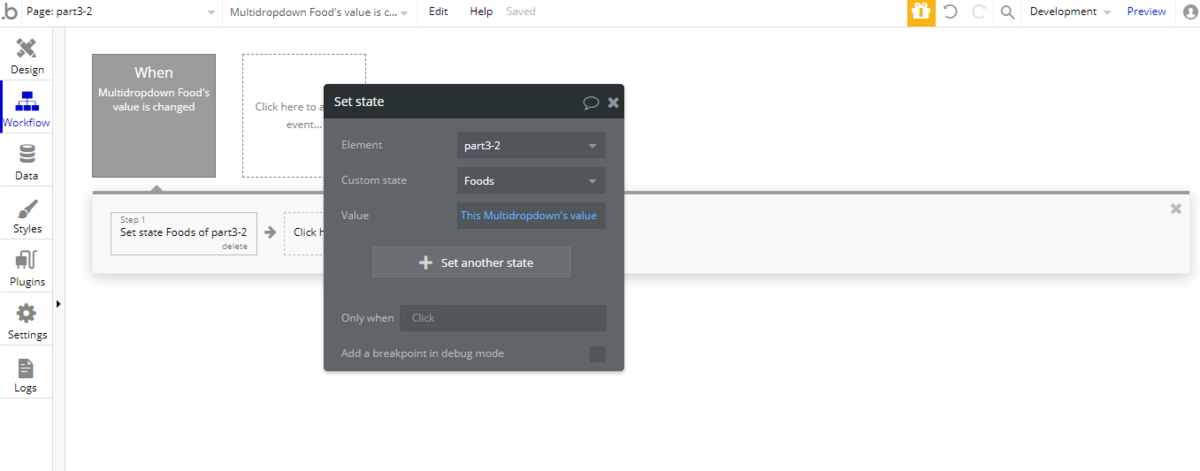Screen dimensions: 1200x471
Task: Click the Preview link
Action: [1146, 12]
